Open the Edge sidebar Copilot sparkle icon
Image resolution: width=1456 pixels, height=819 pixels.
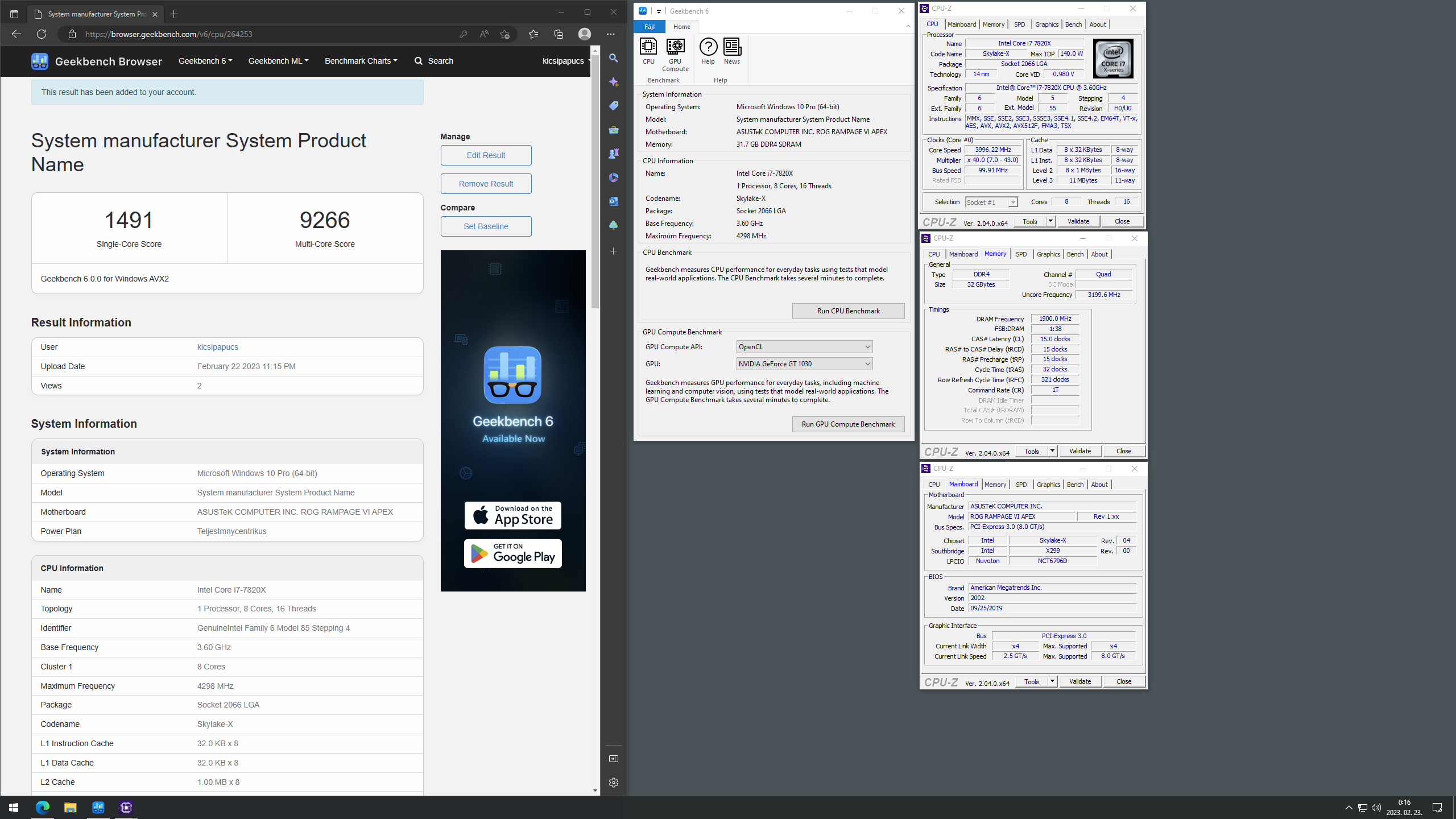pos(614,82)
